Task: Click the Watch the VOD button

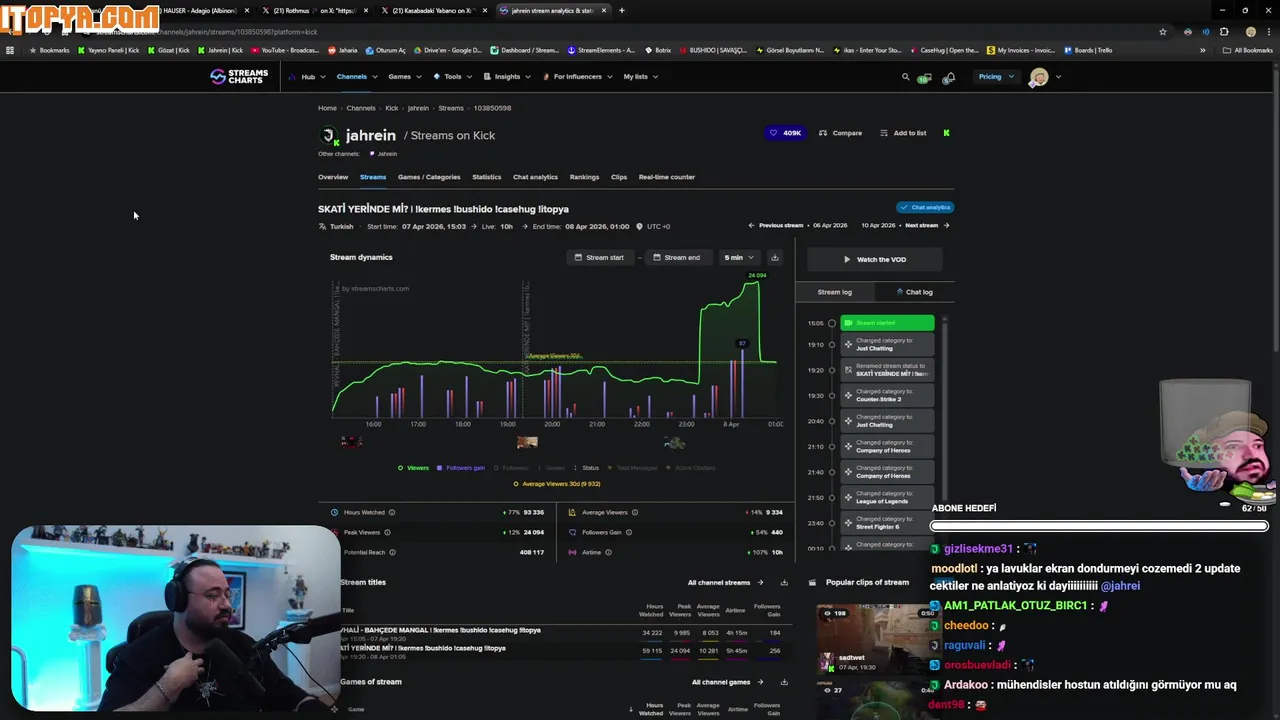Action: click(x=875, y=259)
